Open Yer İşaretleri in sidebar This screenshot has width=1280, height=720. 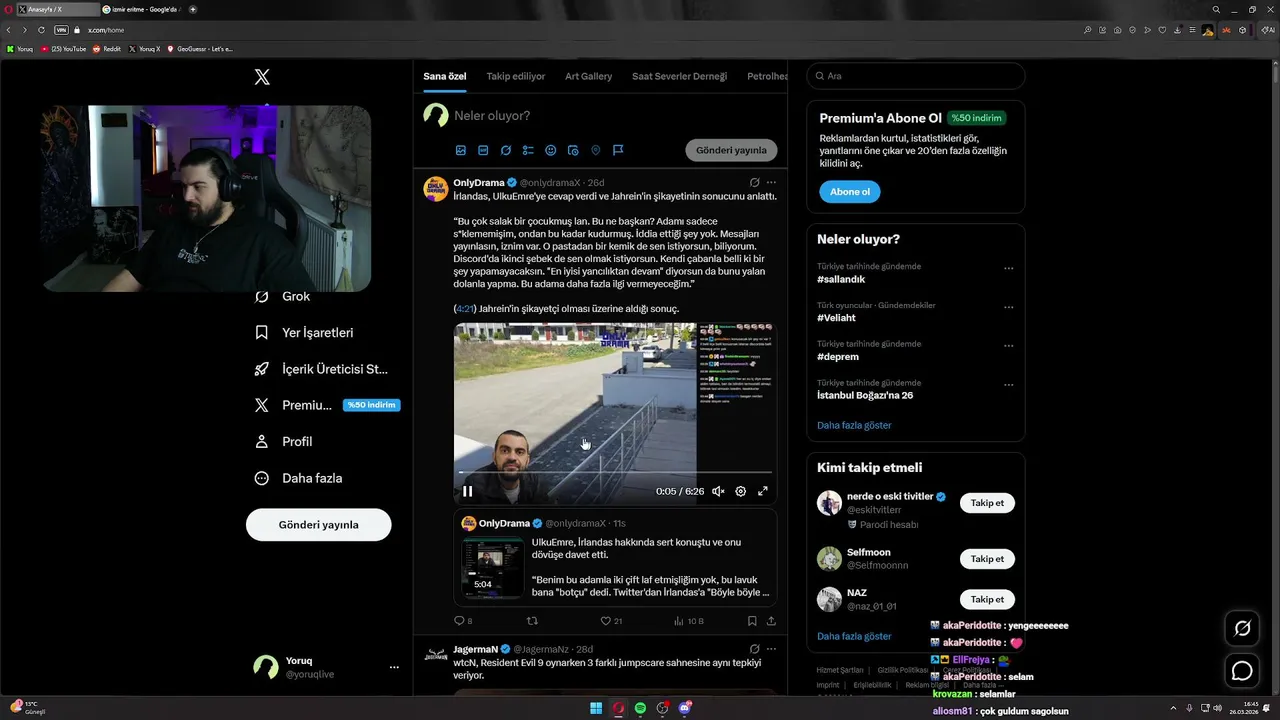pyautogui.click(x=304, y=332)
